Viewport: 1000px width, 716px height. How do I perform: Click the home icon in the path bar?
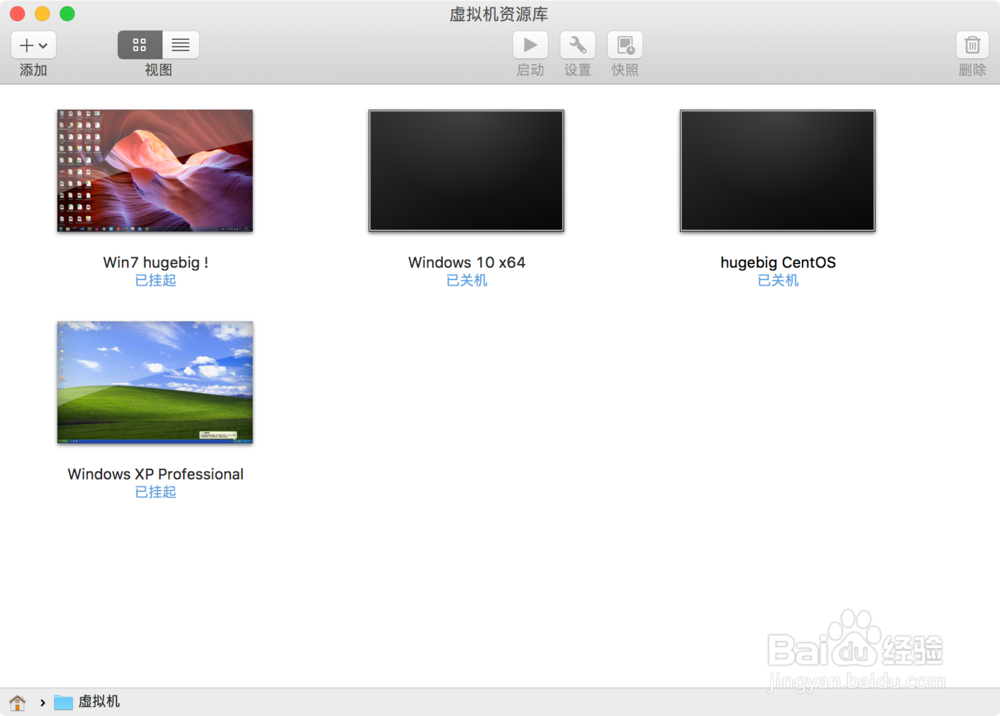click(17, 701)
